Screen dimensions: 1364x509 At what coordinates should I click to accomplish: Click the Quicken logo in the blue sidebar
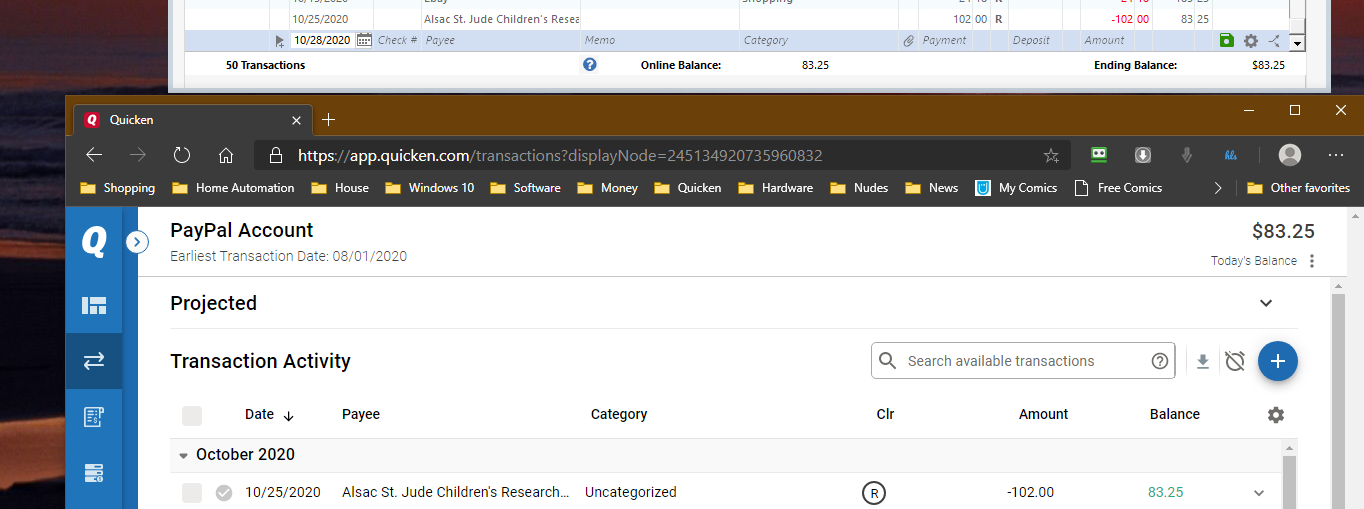pos(94,242)
